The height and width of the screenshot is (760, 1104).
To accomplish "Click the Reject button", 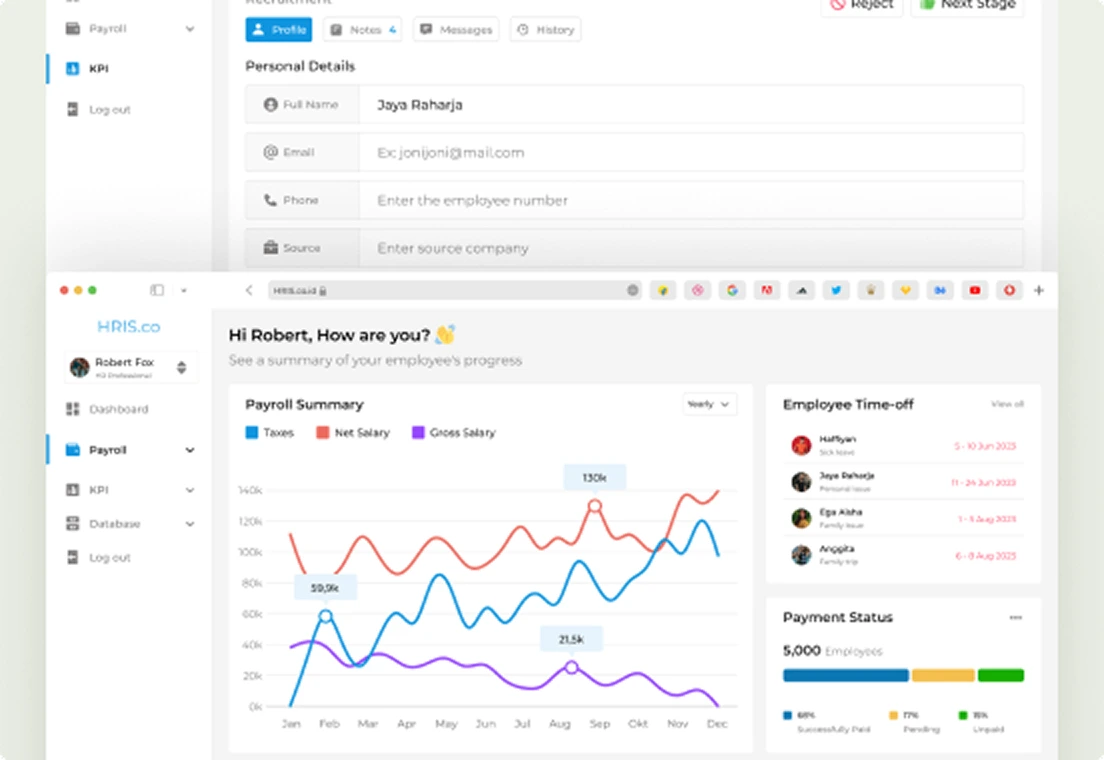I will tap(862, 5).
